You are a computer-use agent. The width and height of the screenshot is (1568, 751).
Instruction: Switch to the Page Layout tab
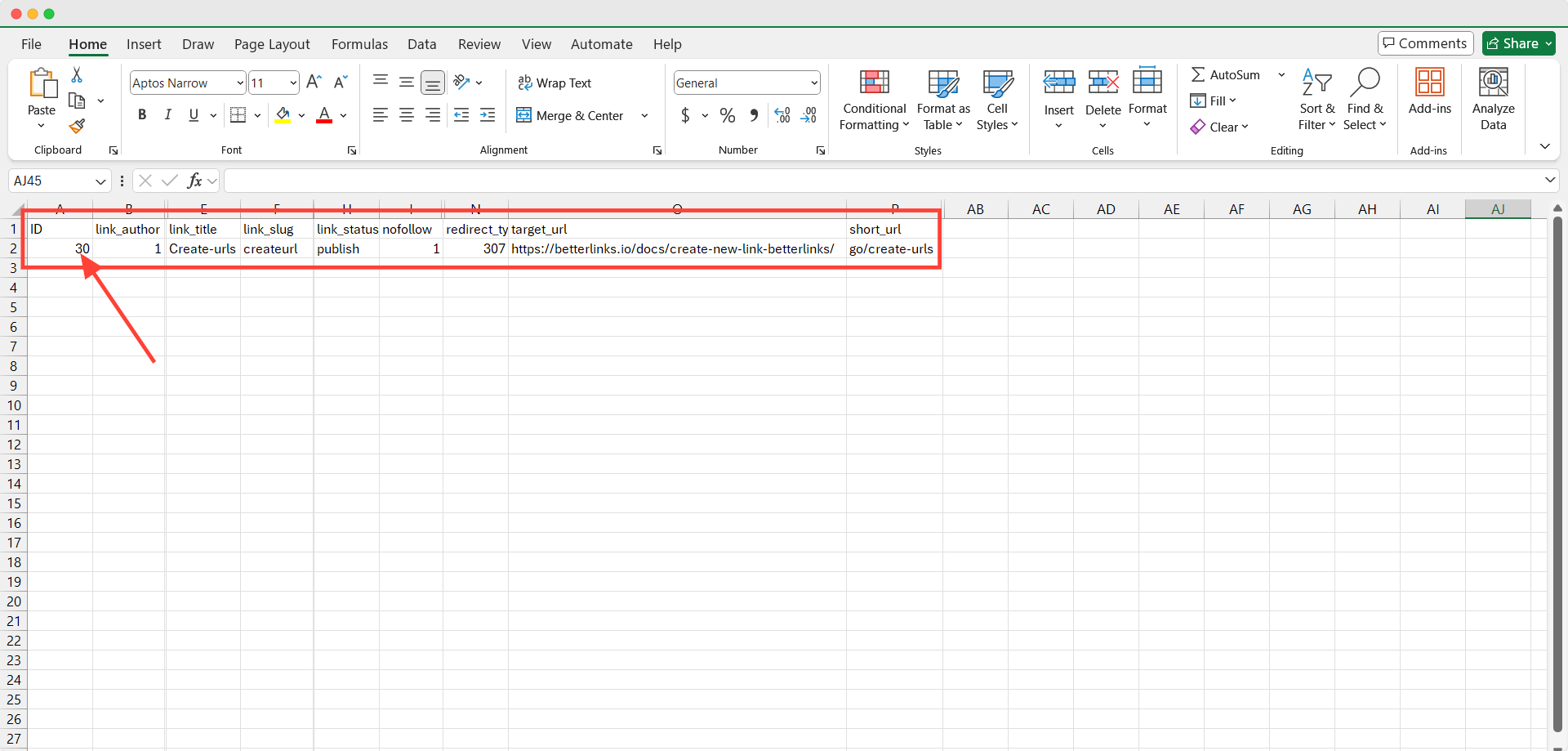[x=272, y=44]
